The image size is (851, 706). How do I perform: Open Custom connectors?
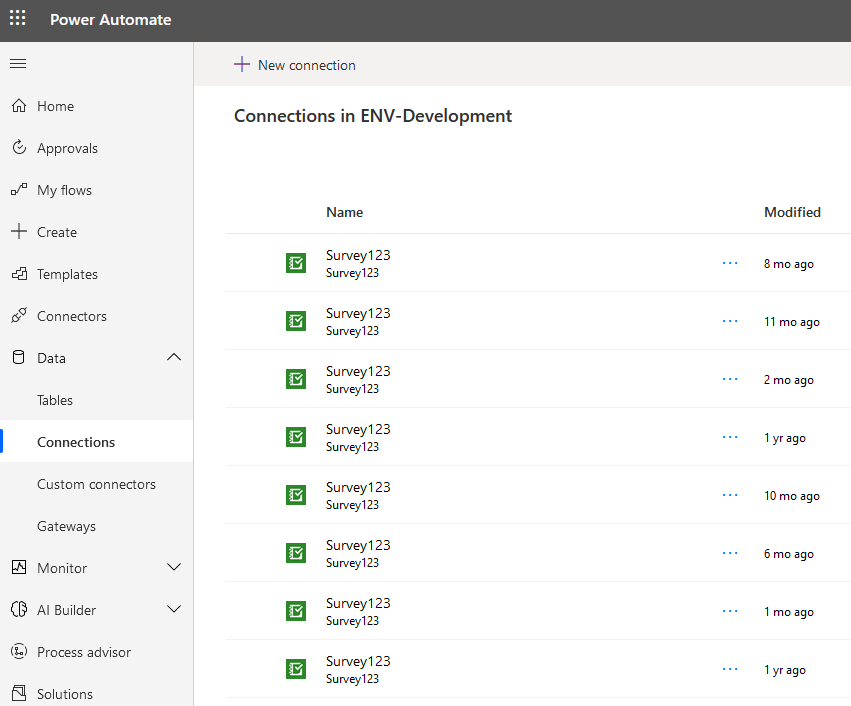pos(96,483)
